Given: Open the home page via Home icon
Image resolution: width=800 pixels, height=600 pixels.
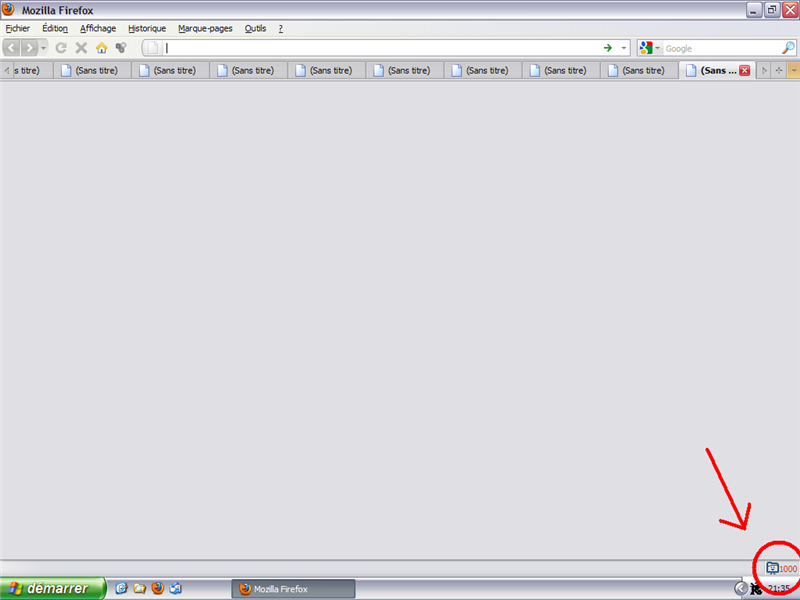Looking at the screenshot, I should click(102, 48).
